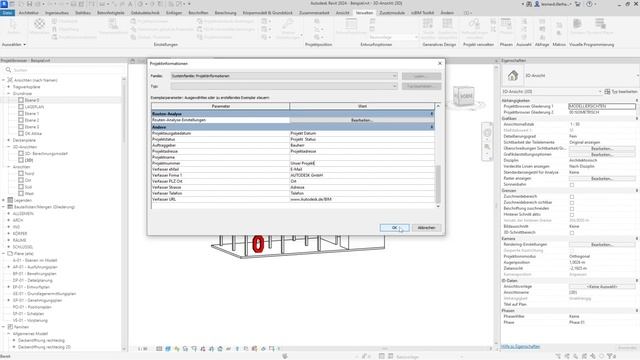640x360 pixels.
Task: Toggle the Sonnenbahn checkbox
Action: 572,185
